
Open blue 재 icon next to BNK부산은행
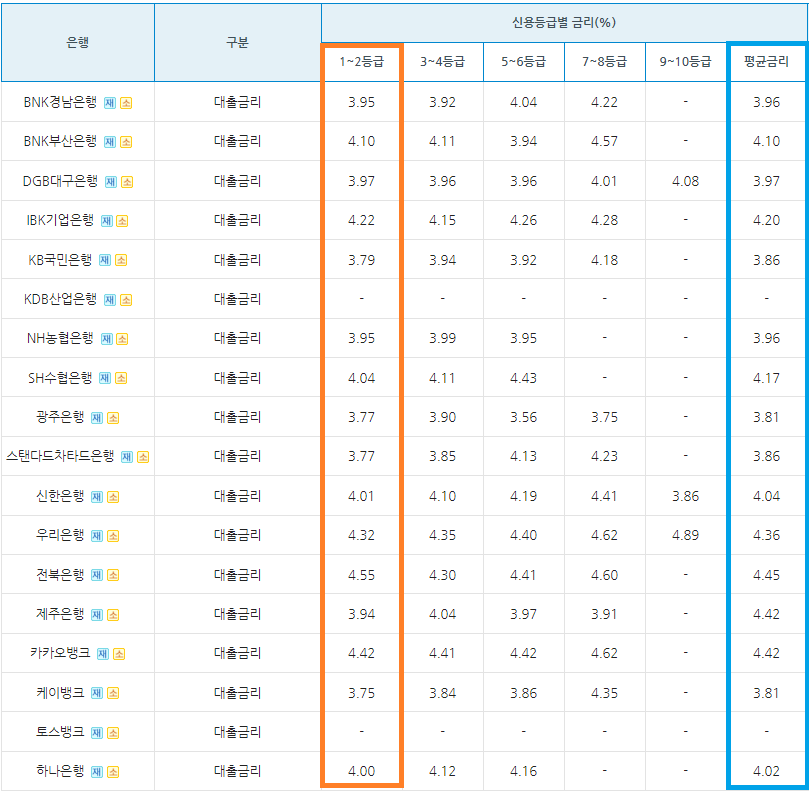point(110,142)
